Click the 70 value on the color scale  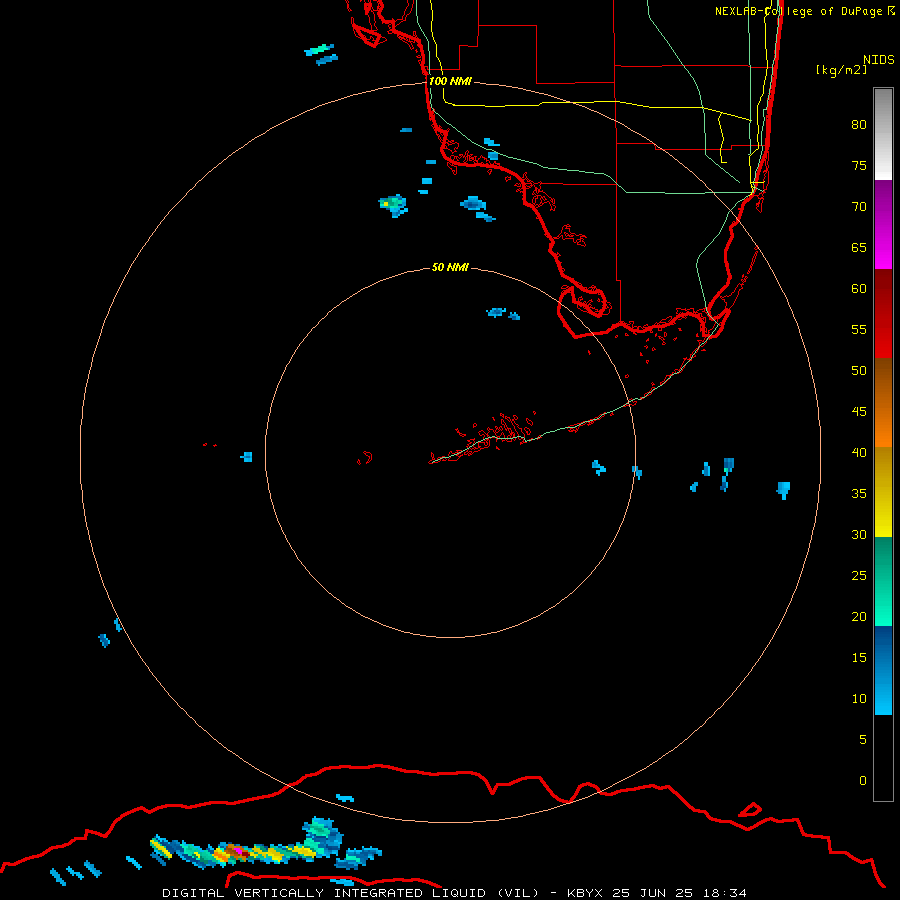(x=859, y=207)
